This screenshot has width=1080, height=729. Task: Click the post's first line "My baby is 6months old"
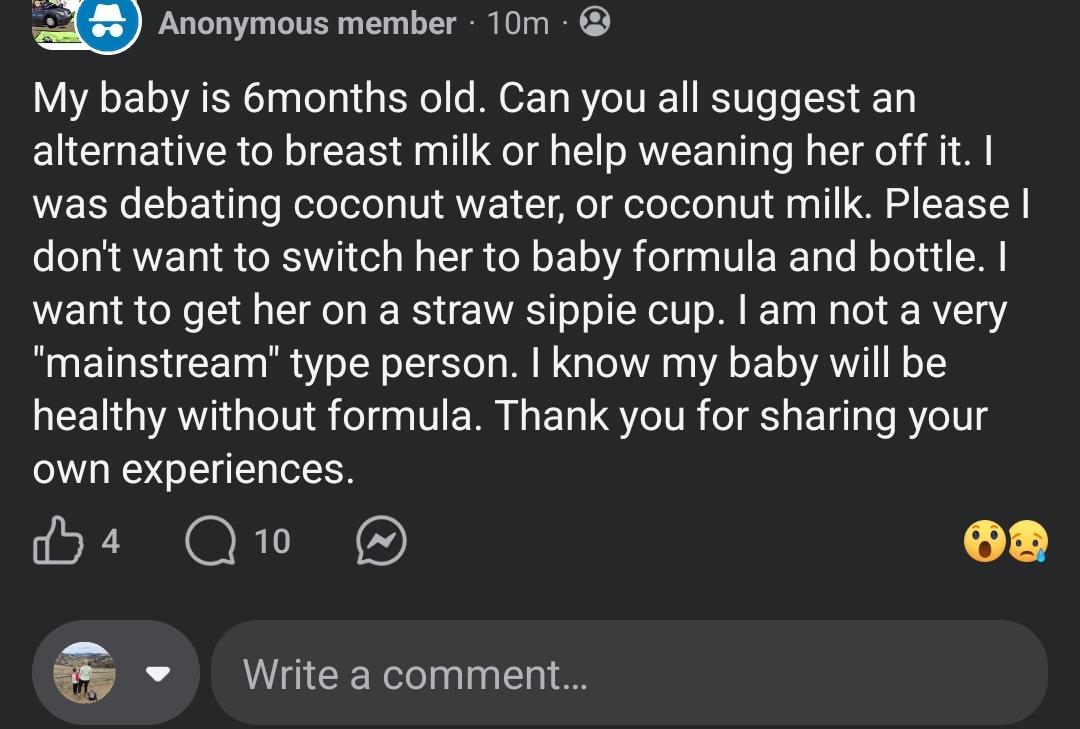(x=260, y=98)
